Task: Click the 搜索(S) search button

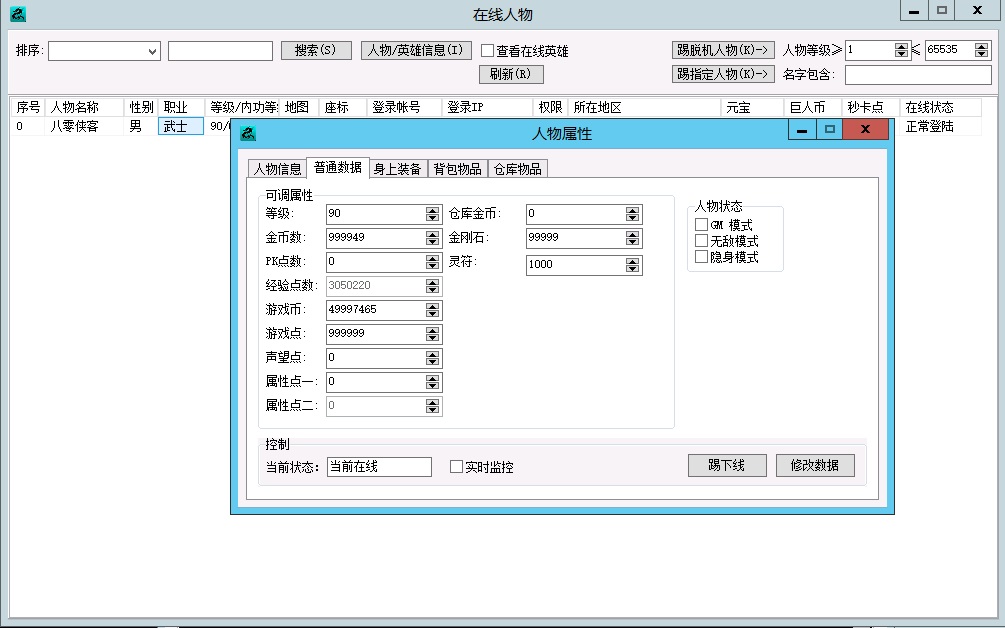Action: point(316,50)
